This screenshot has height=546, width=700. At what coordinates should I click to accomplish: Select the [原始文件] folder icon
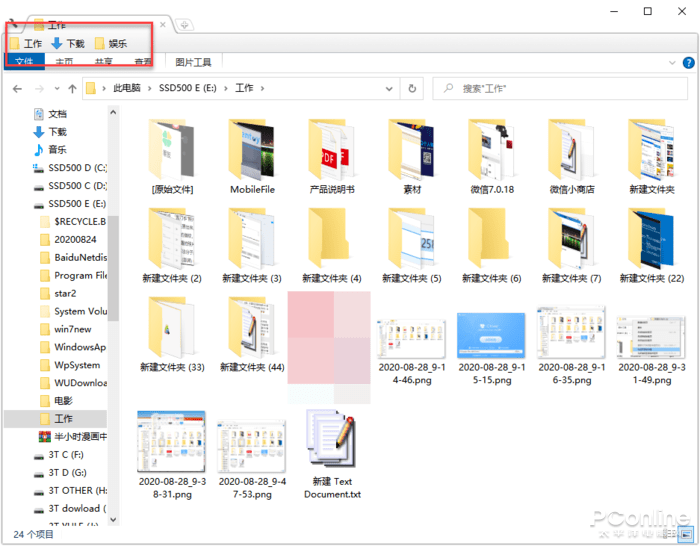(x=172, y=157)
